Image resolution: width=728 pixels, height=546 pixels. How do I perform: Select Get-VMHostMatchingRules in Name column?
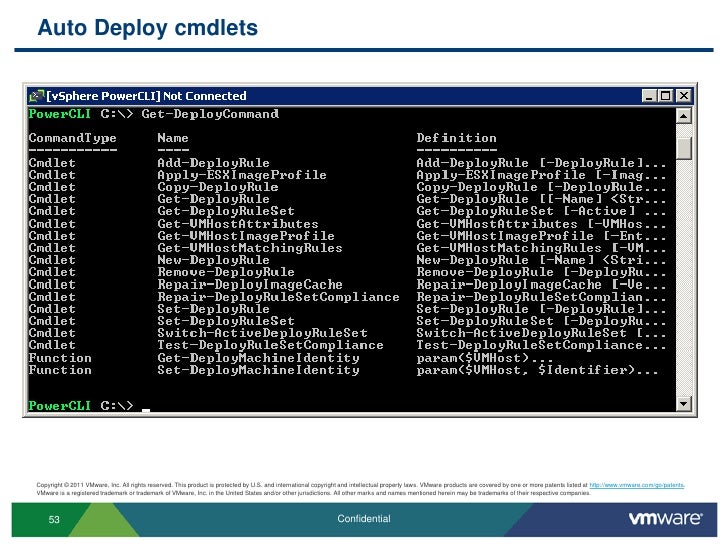point(250,248)
